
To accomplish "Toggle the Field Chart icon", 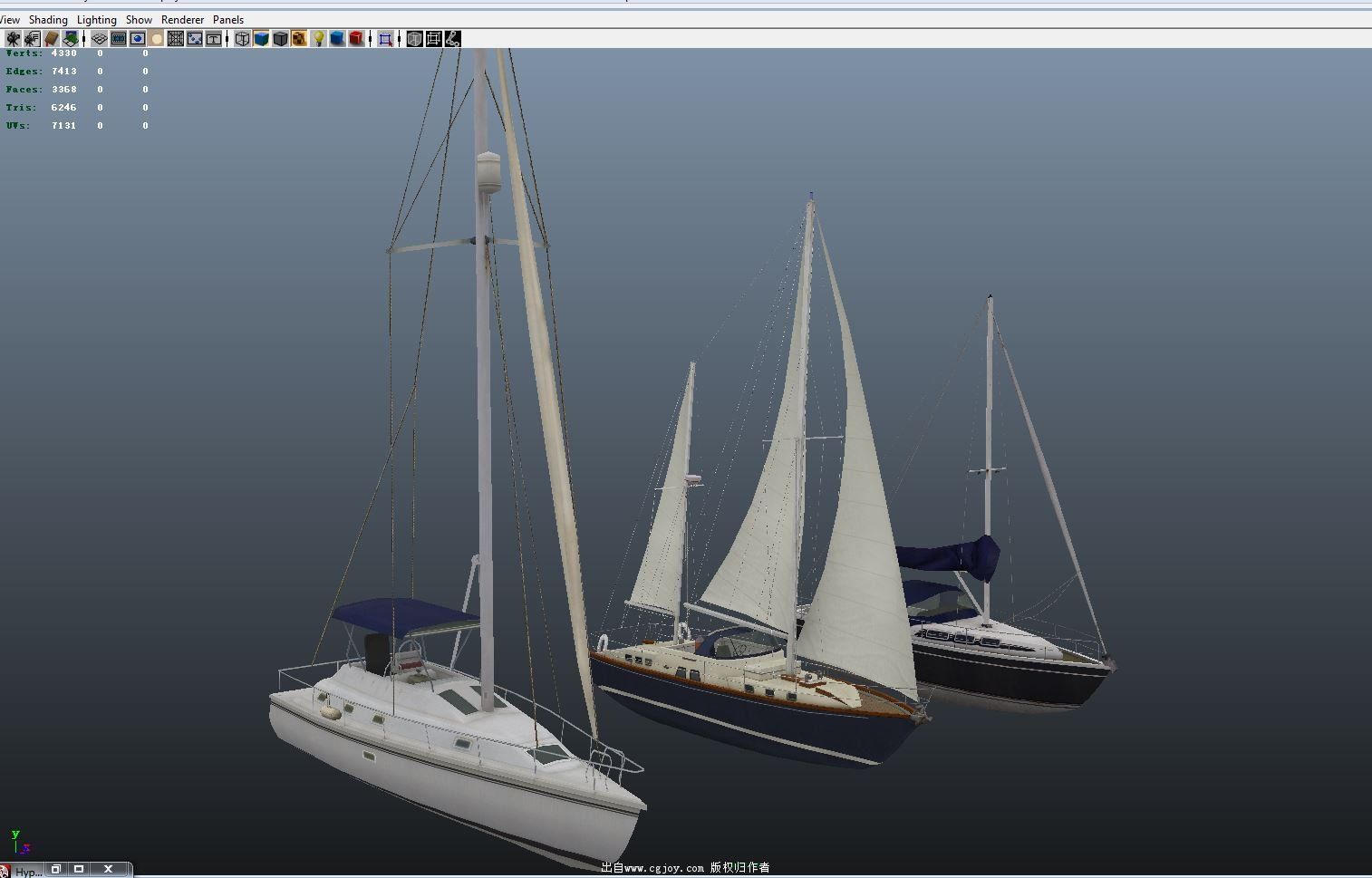I will (x=176, y=39).
